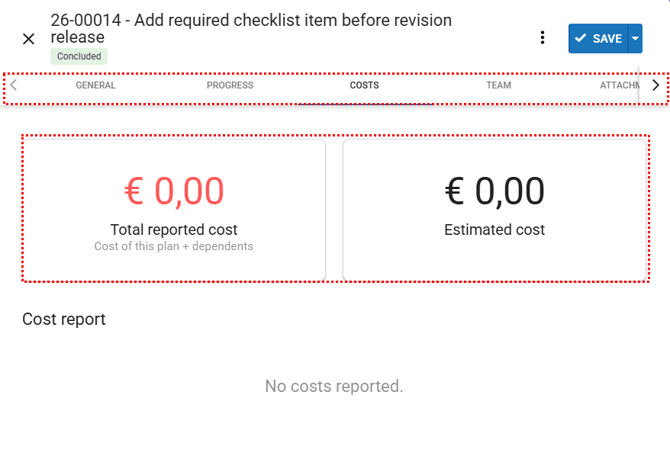Click the SAVE button

pyautogui.click(x=598, y=38)
